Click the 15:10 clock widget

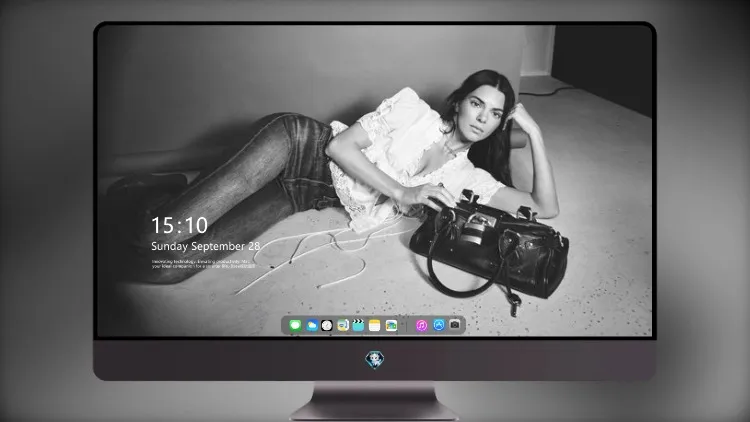point(179,225)
